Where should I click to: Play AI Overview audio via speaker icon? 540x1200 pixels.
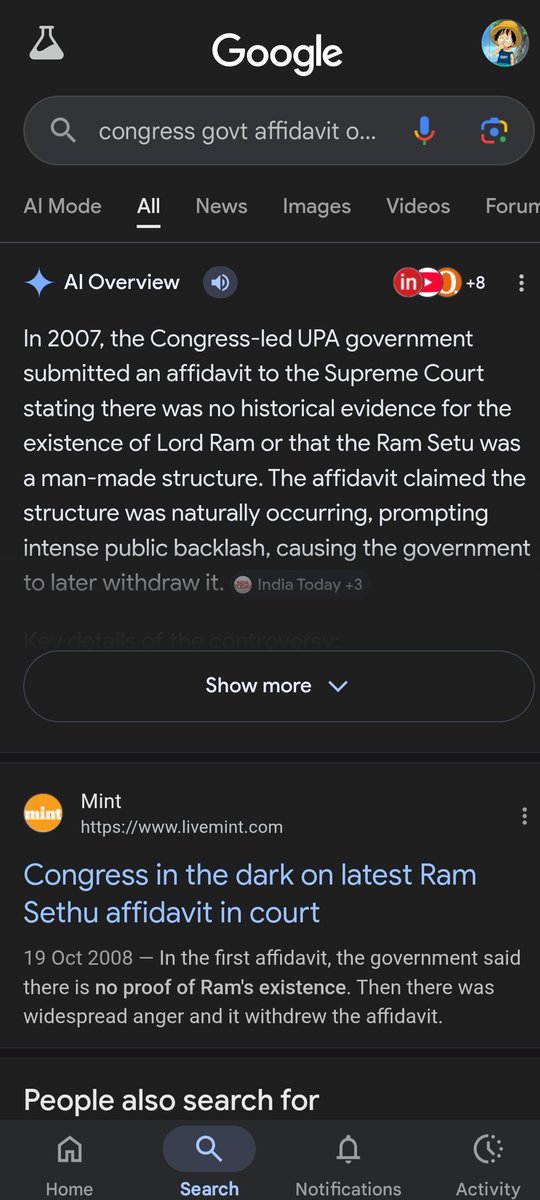[220, 283]
